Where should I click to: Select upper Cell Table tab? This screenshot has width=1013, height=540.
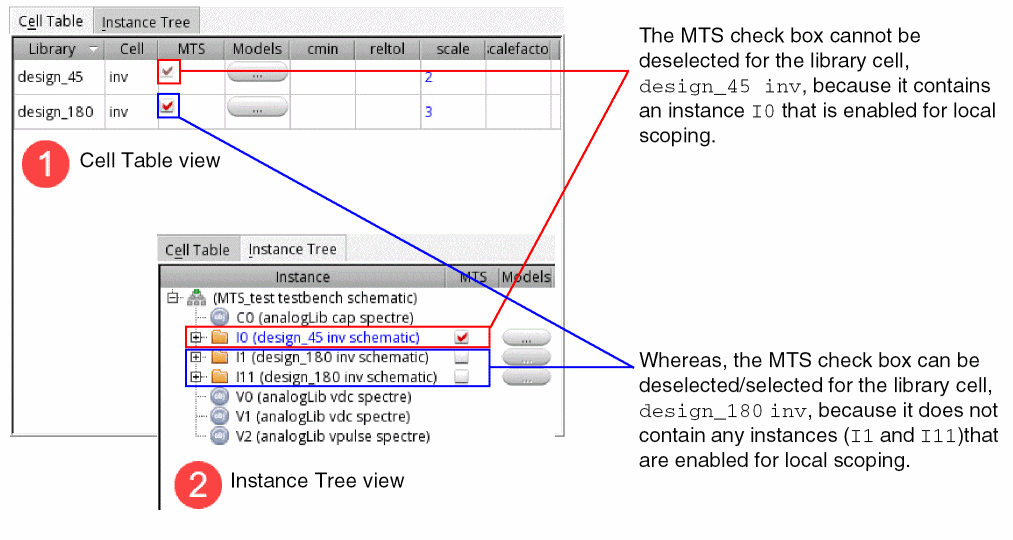51,21
